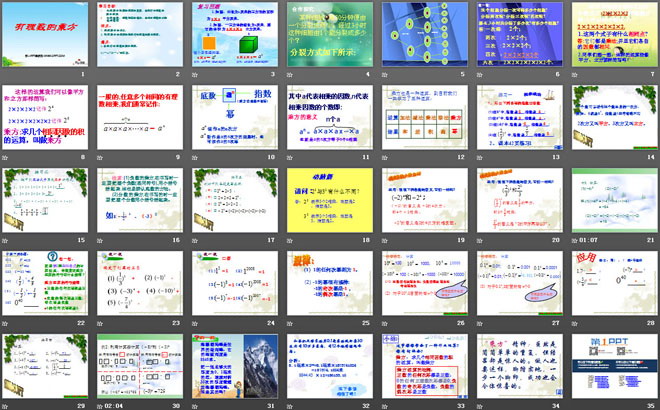660x410 pixels.
Task: Select slide 33 titled 小结
Action: [423, 364]
